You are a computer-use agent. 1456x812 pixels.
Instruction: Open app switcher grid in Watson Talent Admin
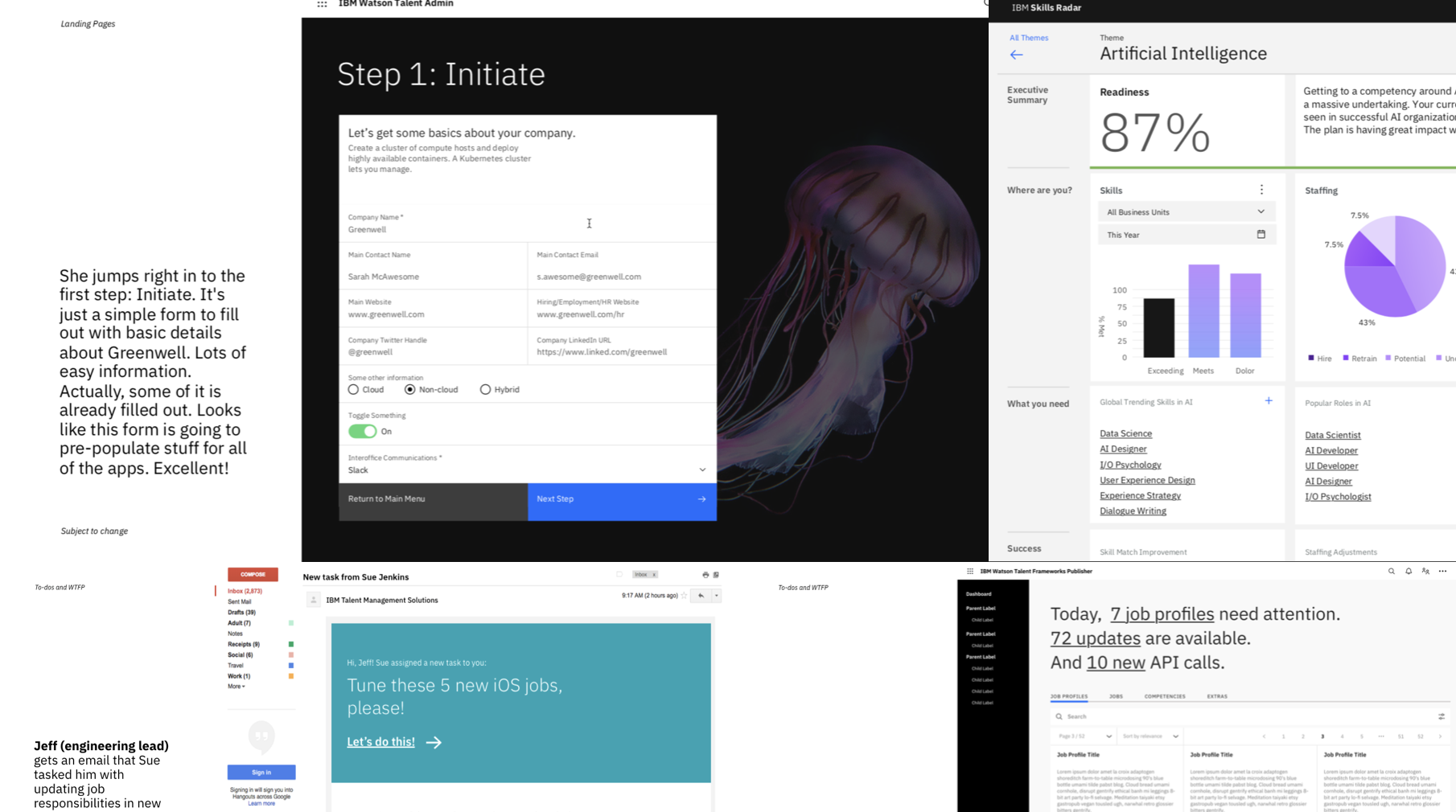(322, 4)
